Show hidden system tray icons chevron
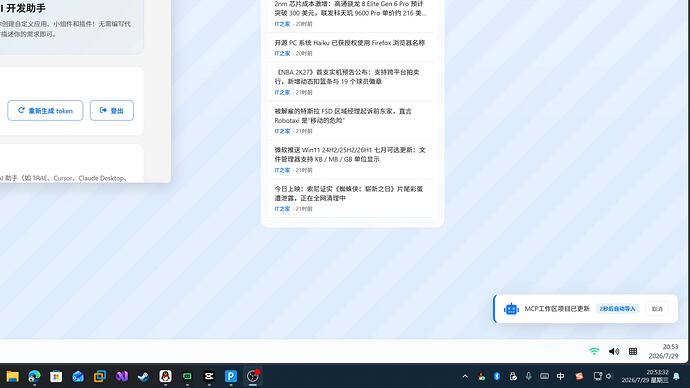690x388 pixels. tap(465, 377)
